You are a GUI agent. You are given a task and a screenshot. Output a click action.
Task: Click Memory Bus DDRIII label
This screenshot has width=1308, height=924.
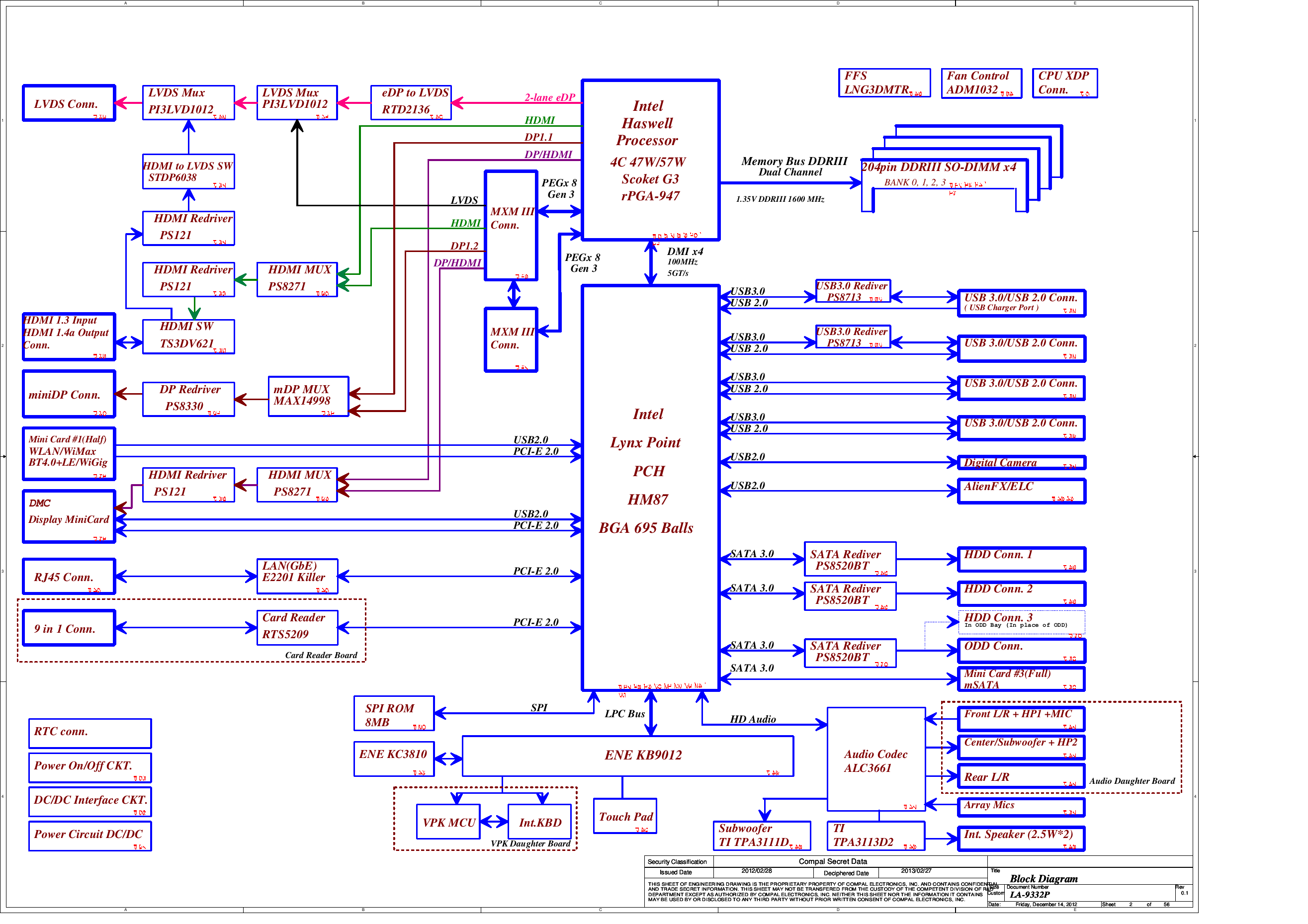point(794,161)
